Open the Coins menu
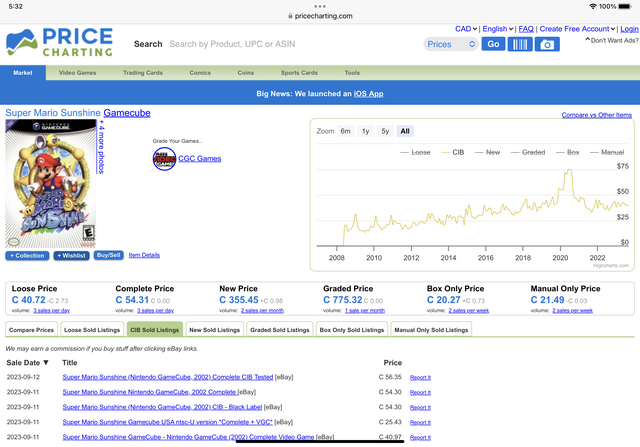This screenshot has height=447, width=640. point(246,73)
